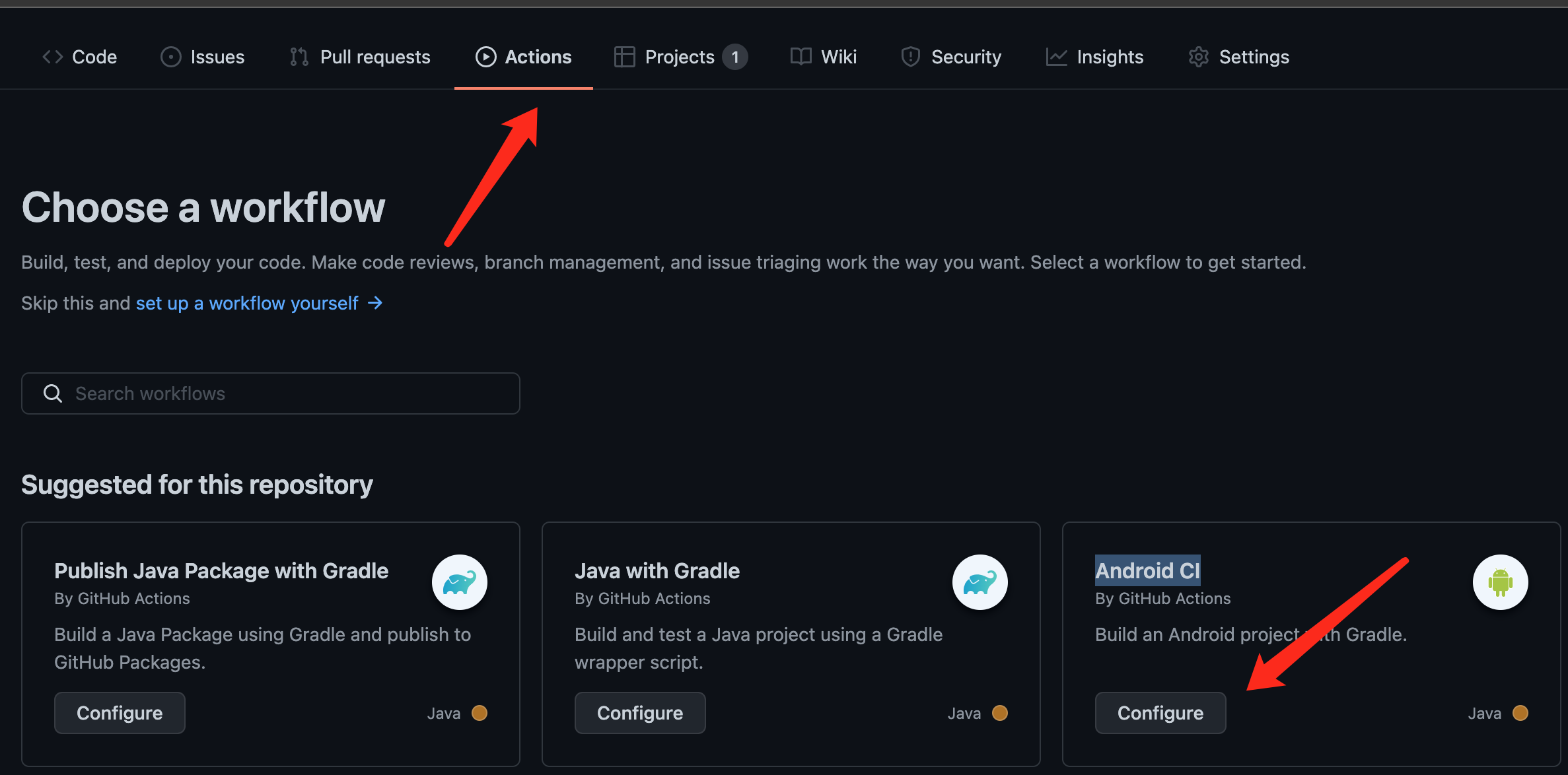Click 'Build and test a Java project' description

[759, 648]
